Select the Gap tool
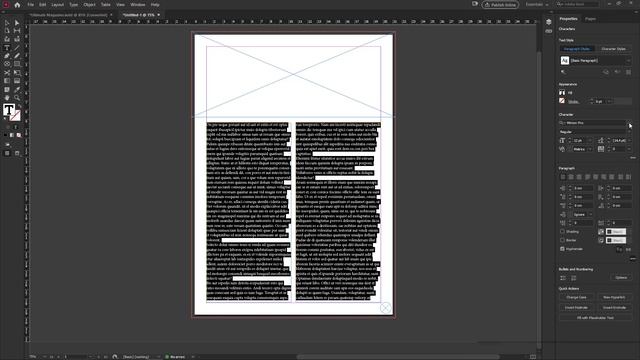This screenshot has height=360, width=640. [17, 31]
